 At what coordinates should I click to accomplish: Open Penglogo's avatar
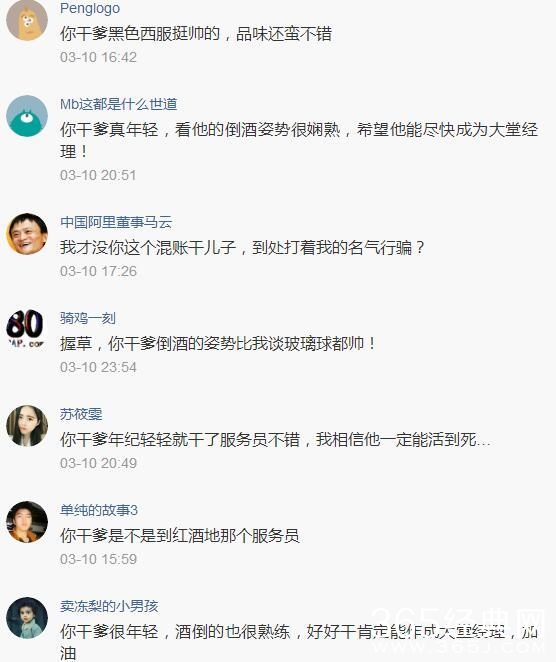coord(27,20)
